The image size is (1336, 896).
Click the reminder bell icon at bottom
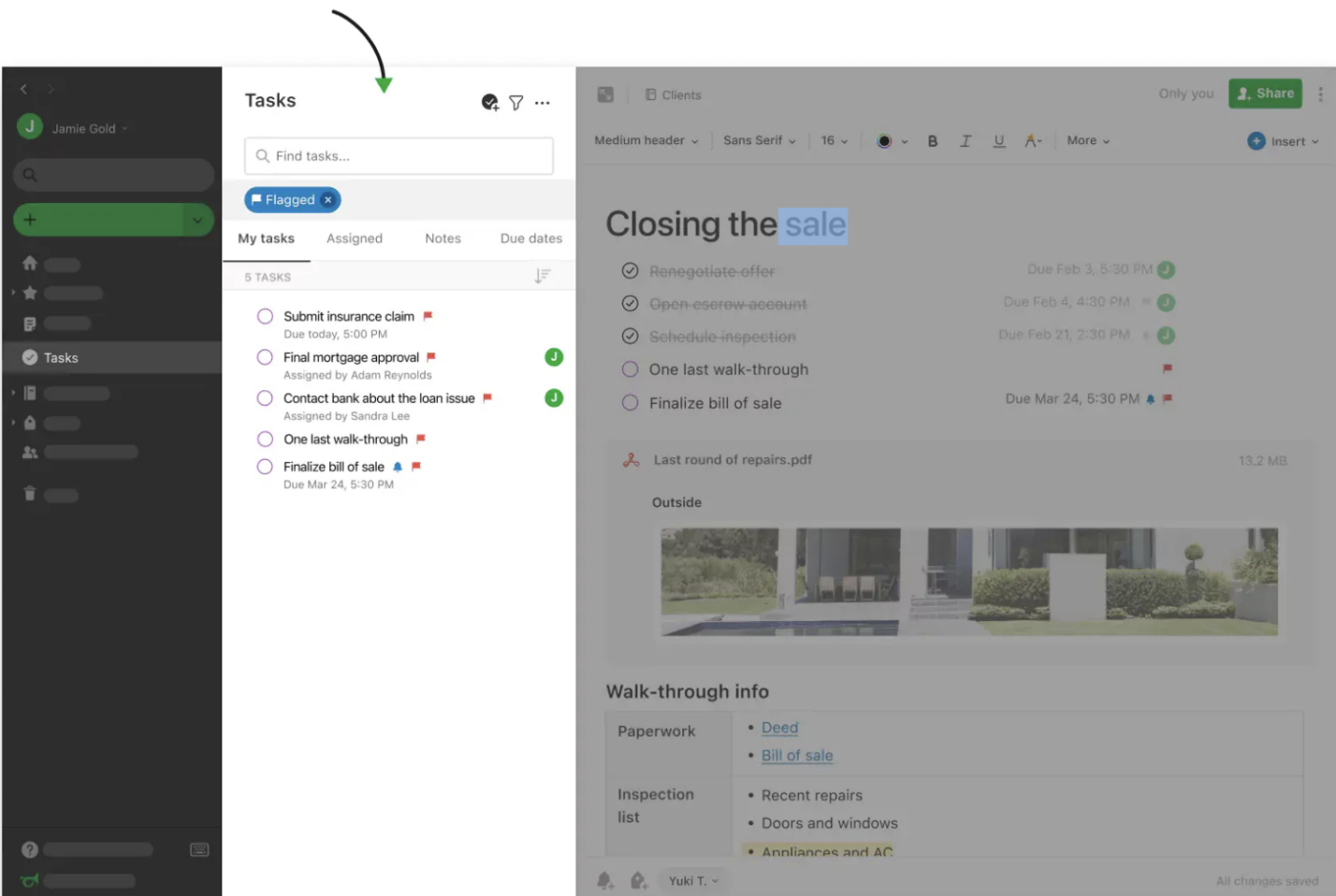[605, 881]
